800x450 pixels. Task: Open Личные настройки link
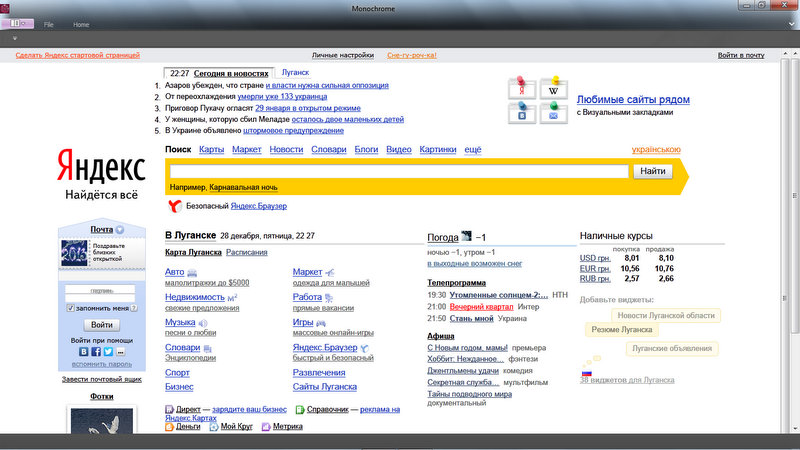pyautogui.click(x=343, y=55)
